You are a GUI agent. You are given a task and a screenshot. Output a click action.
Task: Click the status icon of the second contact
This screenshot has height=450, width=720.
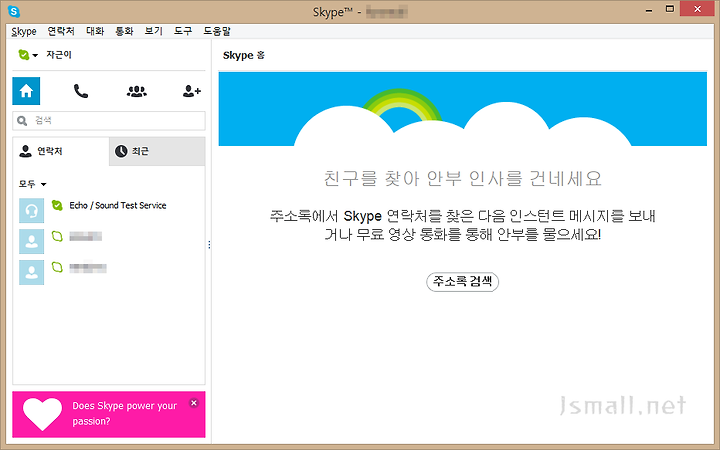pyautogui.click(x=57, y=236)
